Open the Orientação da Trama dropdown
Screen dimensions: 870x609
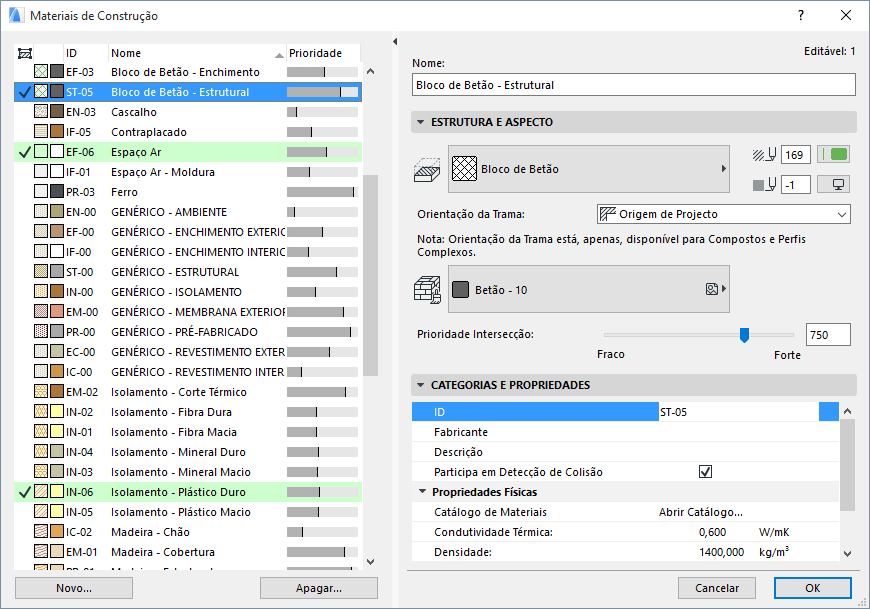[724, 214]
